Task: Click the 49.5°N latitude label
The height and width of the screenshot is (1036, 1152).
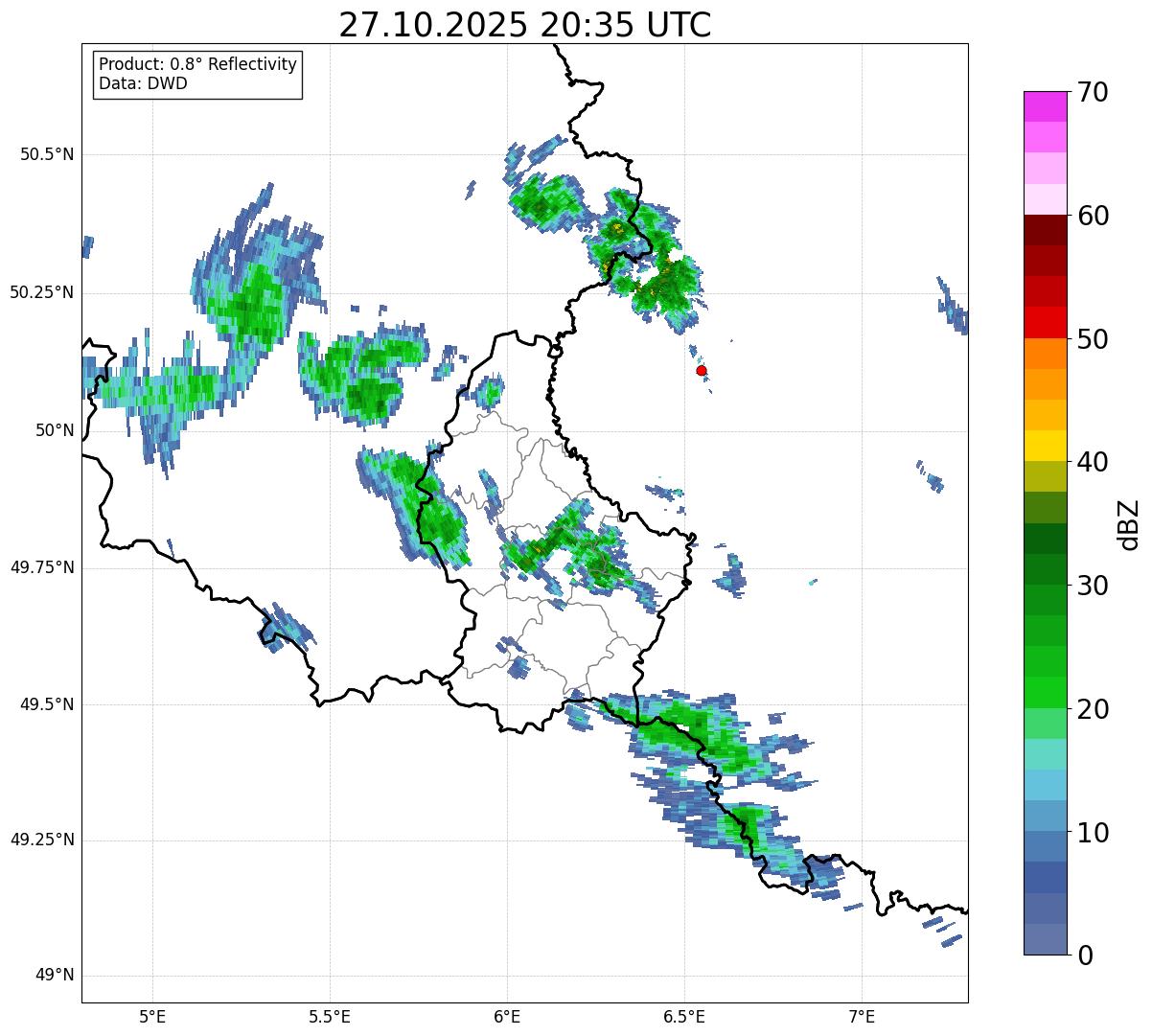Action: coord(47,704)
